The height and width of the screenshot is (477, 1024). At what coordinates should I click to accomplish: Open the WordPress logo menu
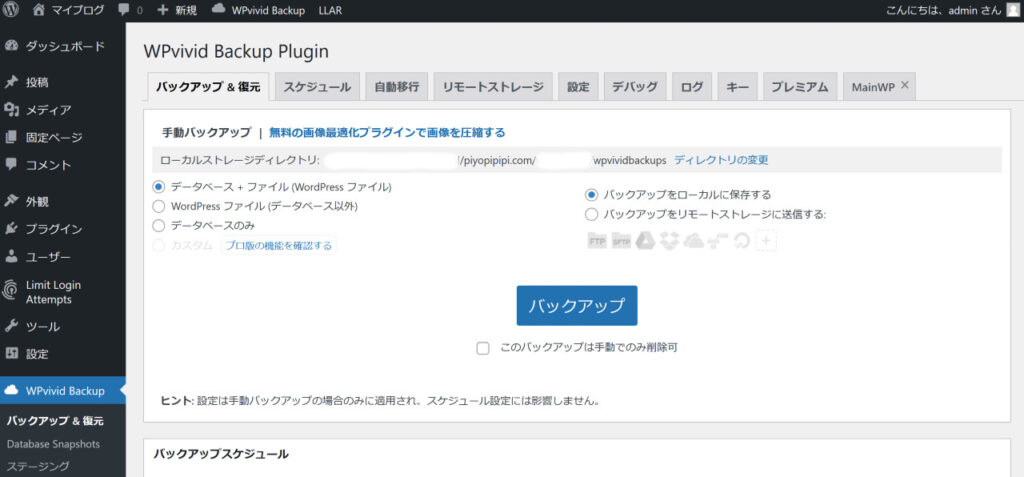pos(11,10)
